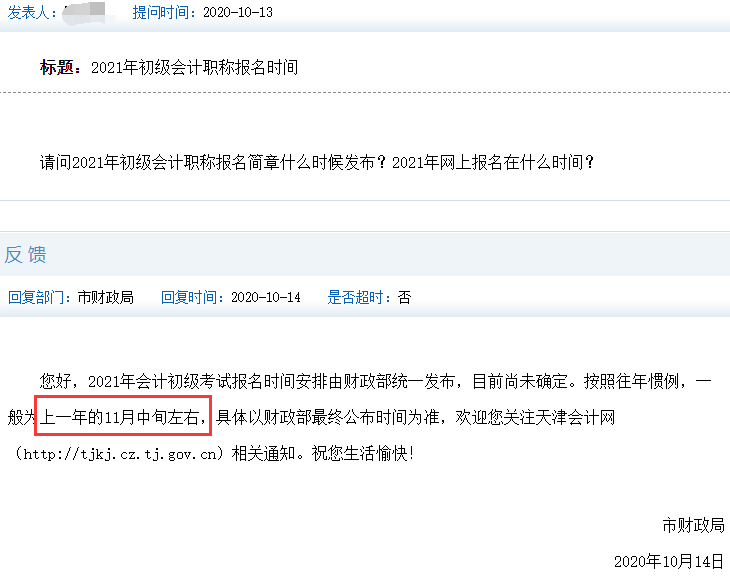Viewport: 730px width, 576px height.
Task: Click the question date 2020-10-13
Action: 238,13
